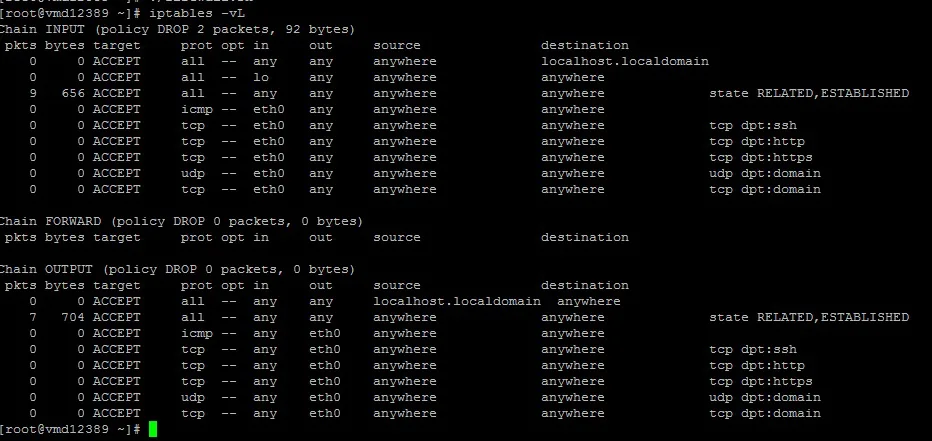The image size is (932, 441).
Task: Click "state RELATED,ESTABLISHED" in the INPUT chain
Action: 808,93
